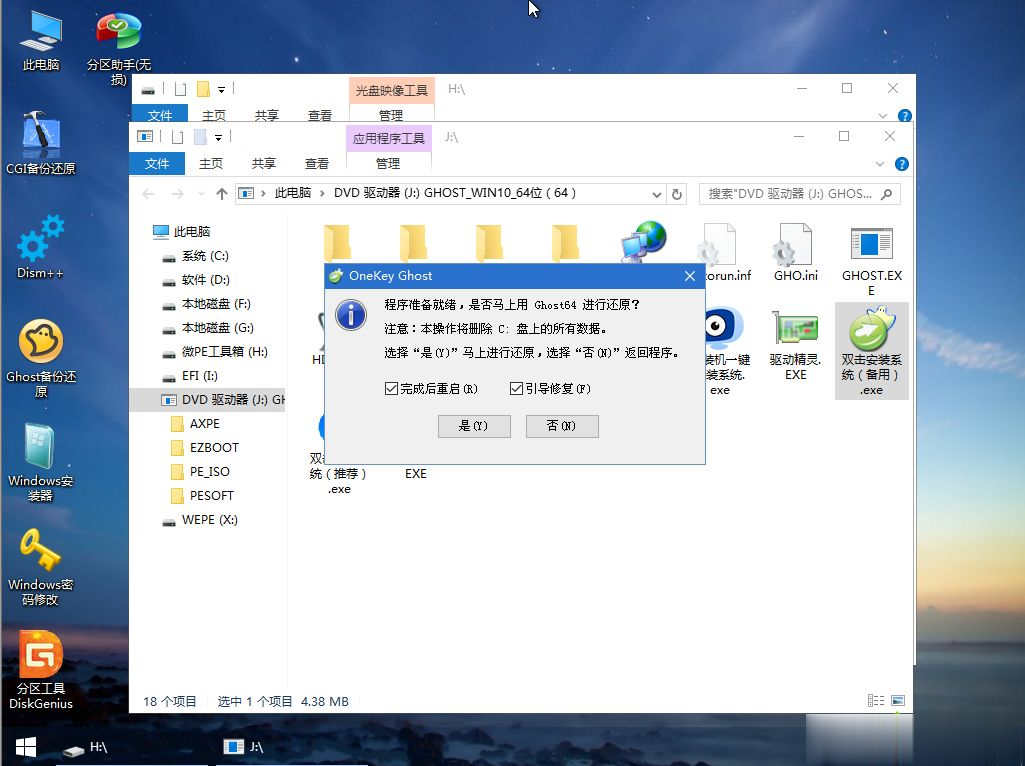Open PESOFT folder in tree

[x=211, y=495]
